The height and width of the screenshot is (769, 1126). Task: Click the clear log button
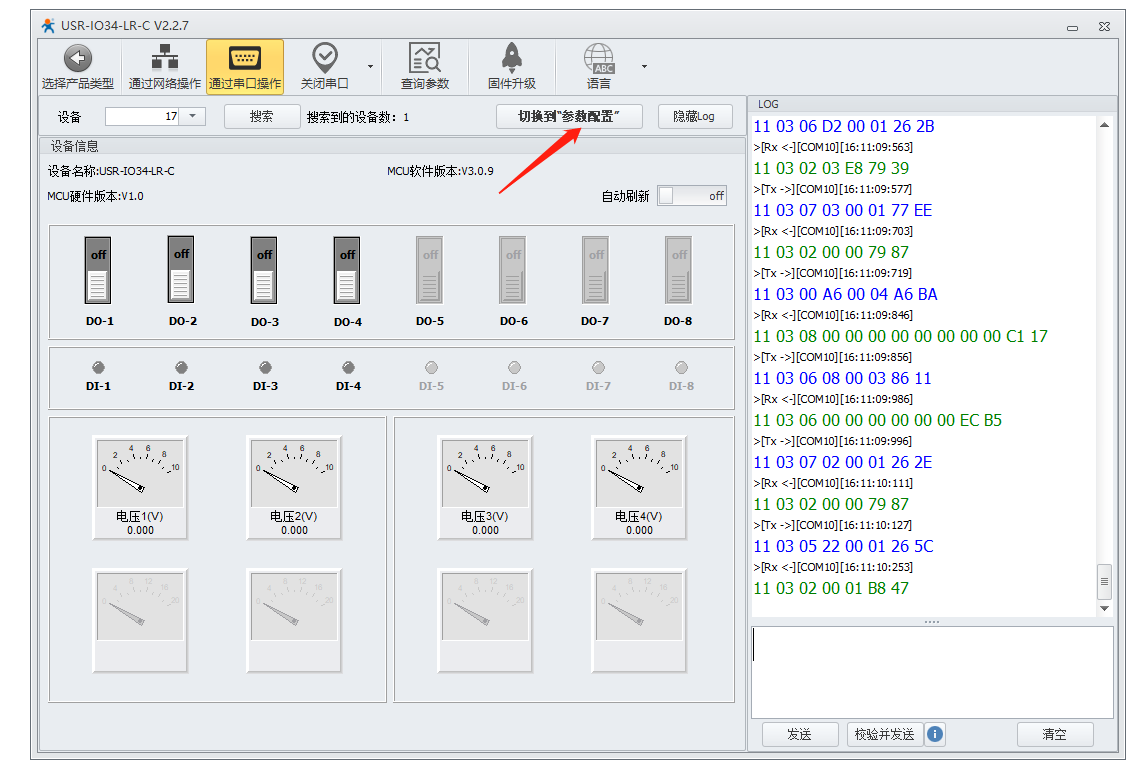(1054, 734)
